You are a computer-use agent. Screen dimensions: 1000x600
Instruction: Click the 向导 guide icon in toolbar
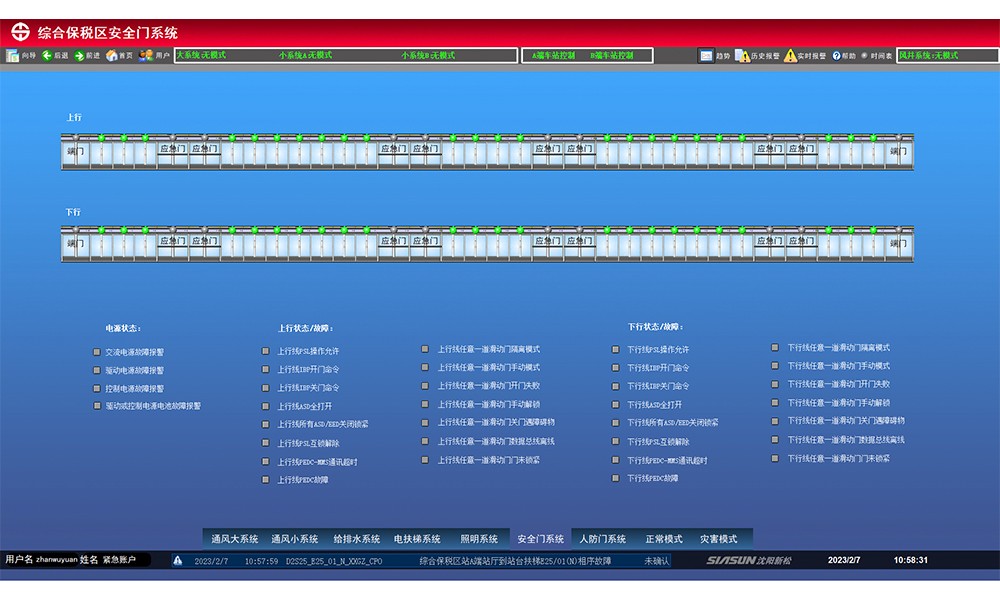tap(13, 56)
